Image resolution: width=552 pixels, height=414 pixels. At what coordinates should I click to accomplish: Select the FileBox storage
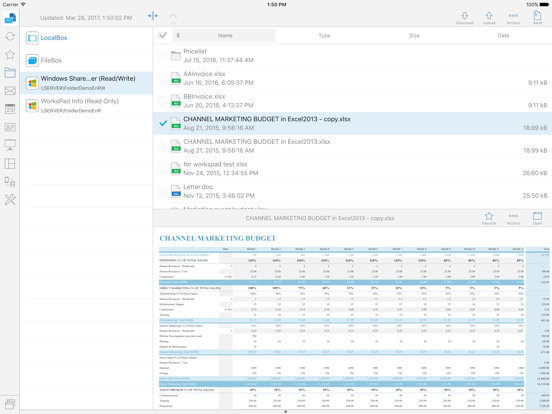click(x=86, y=61)
